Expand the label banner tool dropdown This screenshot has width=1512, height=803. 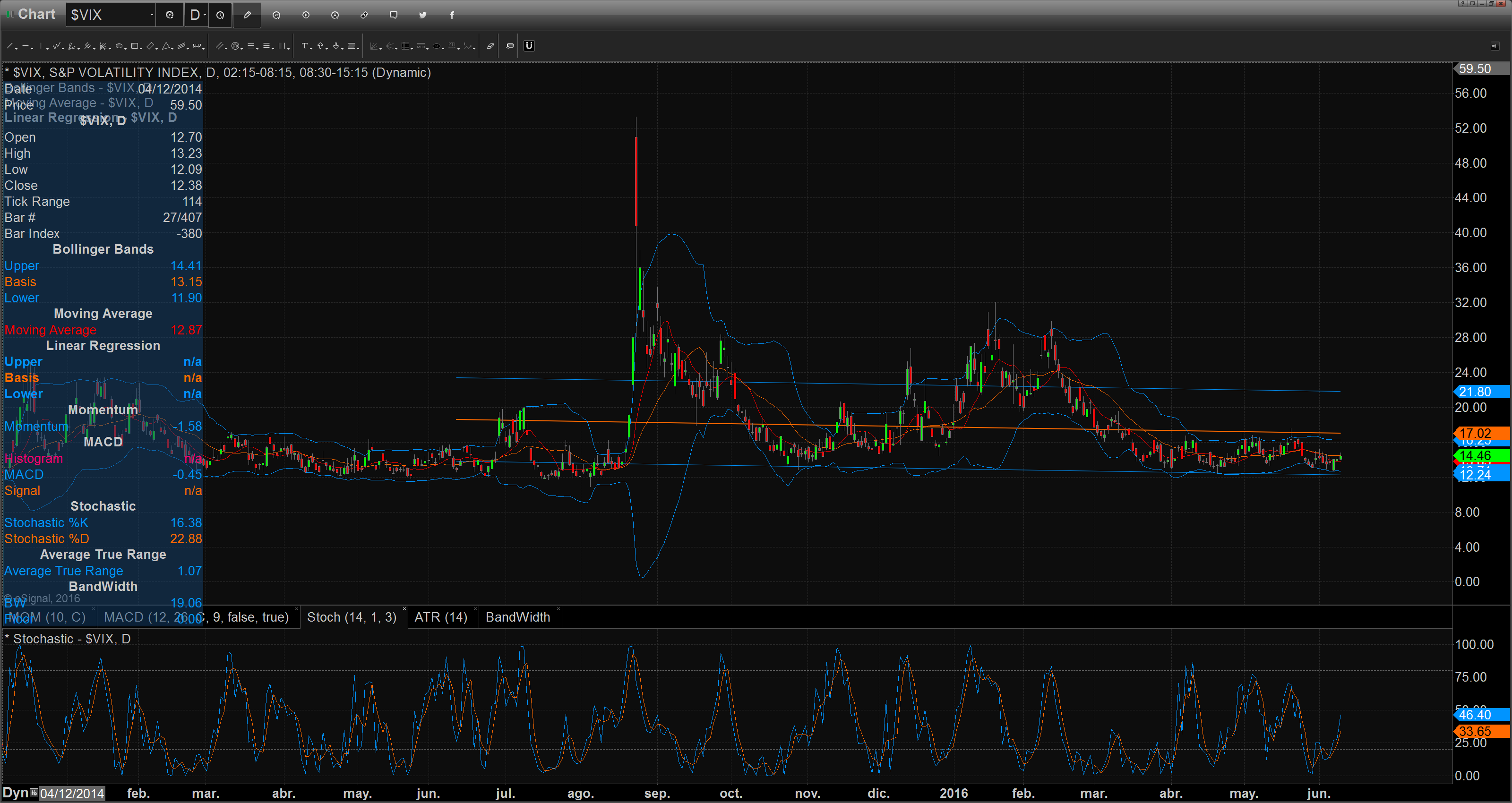tap(358, 49)
